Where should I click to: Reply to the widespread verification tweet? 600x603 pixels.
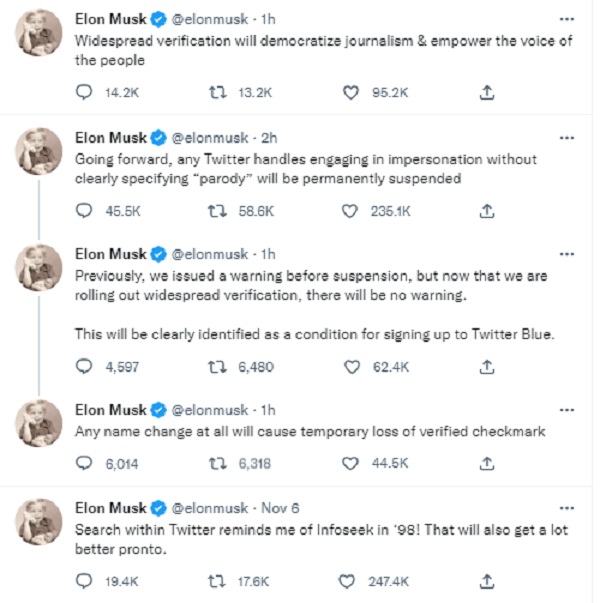[85, 92]
